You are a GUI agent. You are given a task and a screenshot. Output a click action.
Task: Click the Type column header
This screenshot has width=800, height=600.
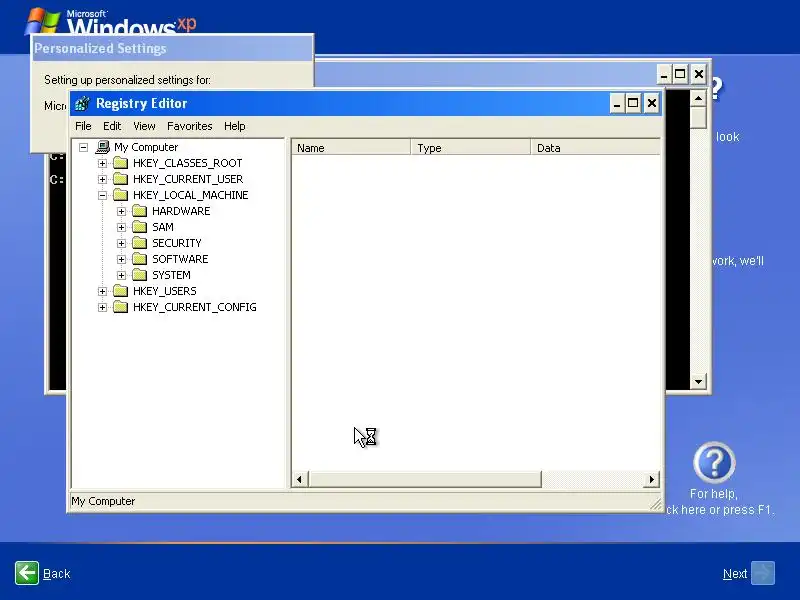[470, 148]
